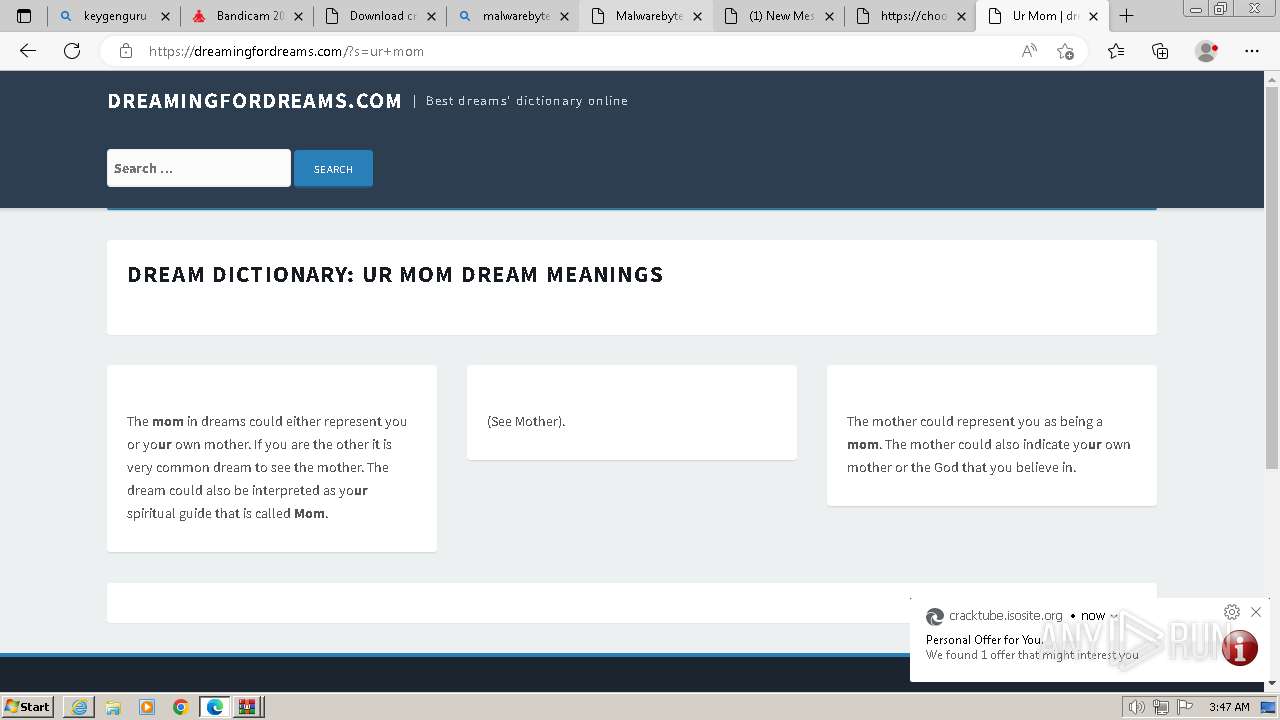This screenshot has width=1280, height=720.
Task: Open DREAMINGFORDREAMS.COM site title link
Action: [254, 101]
